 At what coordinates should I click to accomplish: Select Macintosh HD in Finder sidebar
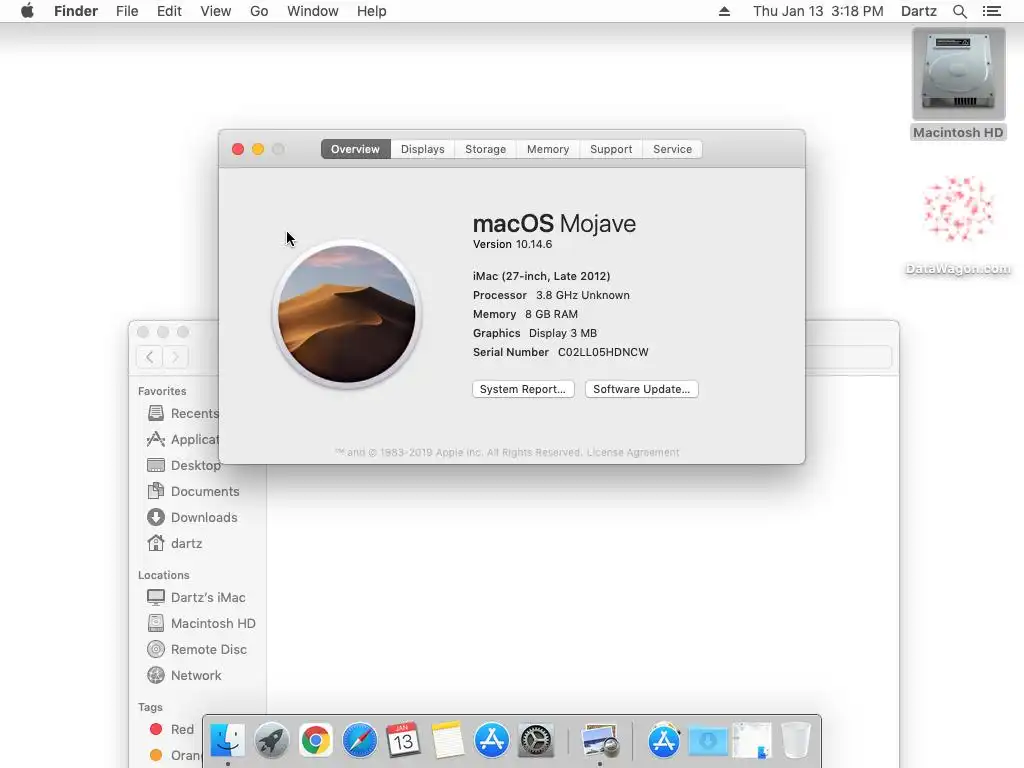[202, 623]
